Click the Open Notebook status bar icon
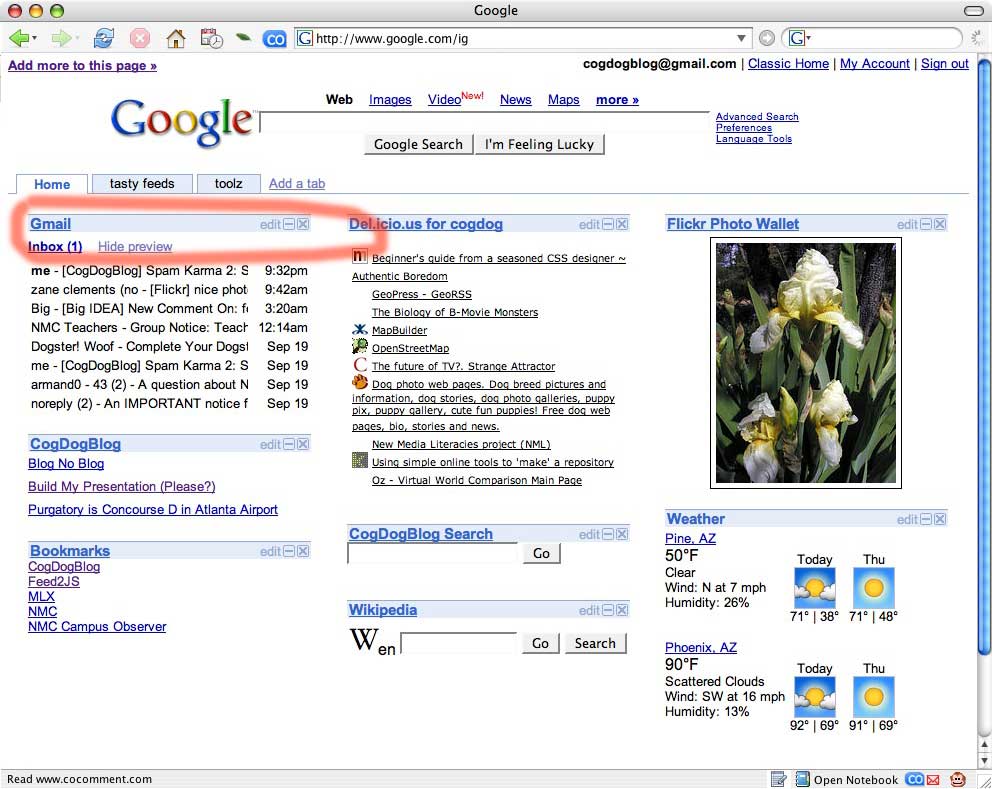This screenshot has height=789, width=992. pyautogui.click(x=801, y=779)
